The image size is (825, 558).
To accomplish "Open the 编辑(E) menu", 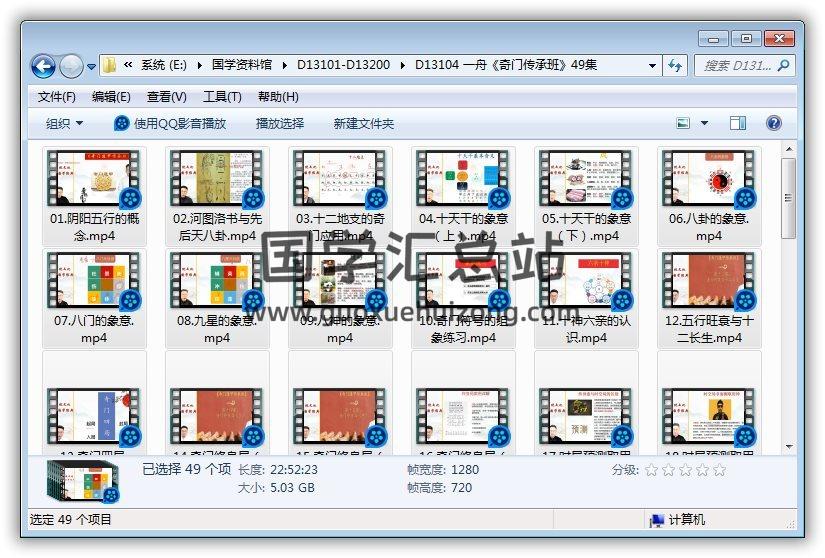I will pos(111,97).
